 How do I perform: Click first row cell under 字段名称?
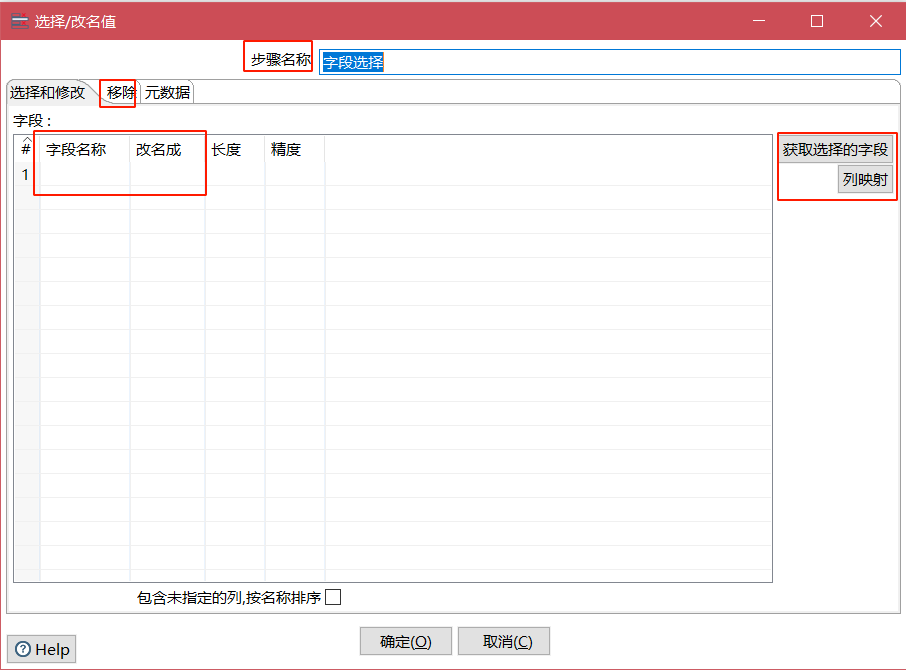click(84, 175)
